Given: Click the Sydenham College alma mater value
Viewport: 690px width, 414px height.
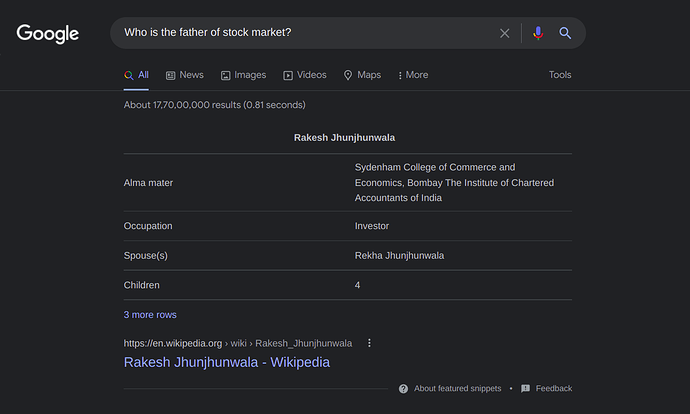Looking at the screenshot, I should (x=455, y=183).
